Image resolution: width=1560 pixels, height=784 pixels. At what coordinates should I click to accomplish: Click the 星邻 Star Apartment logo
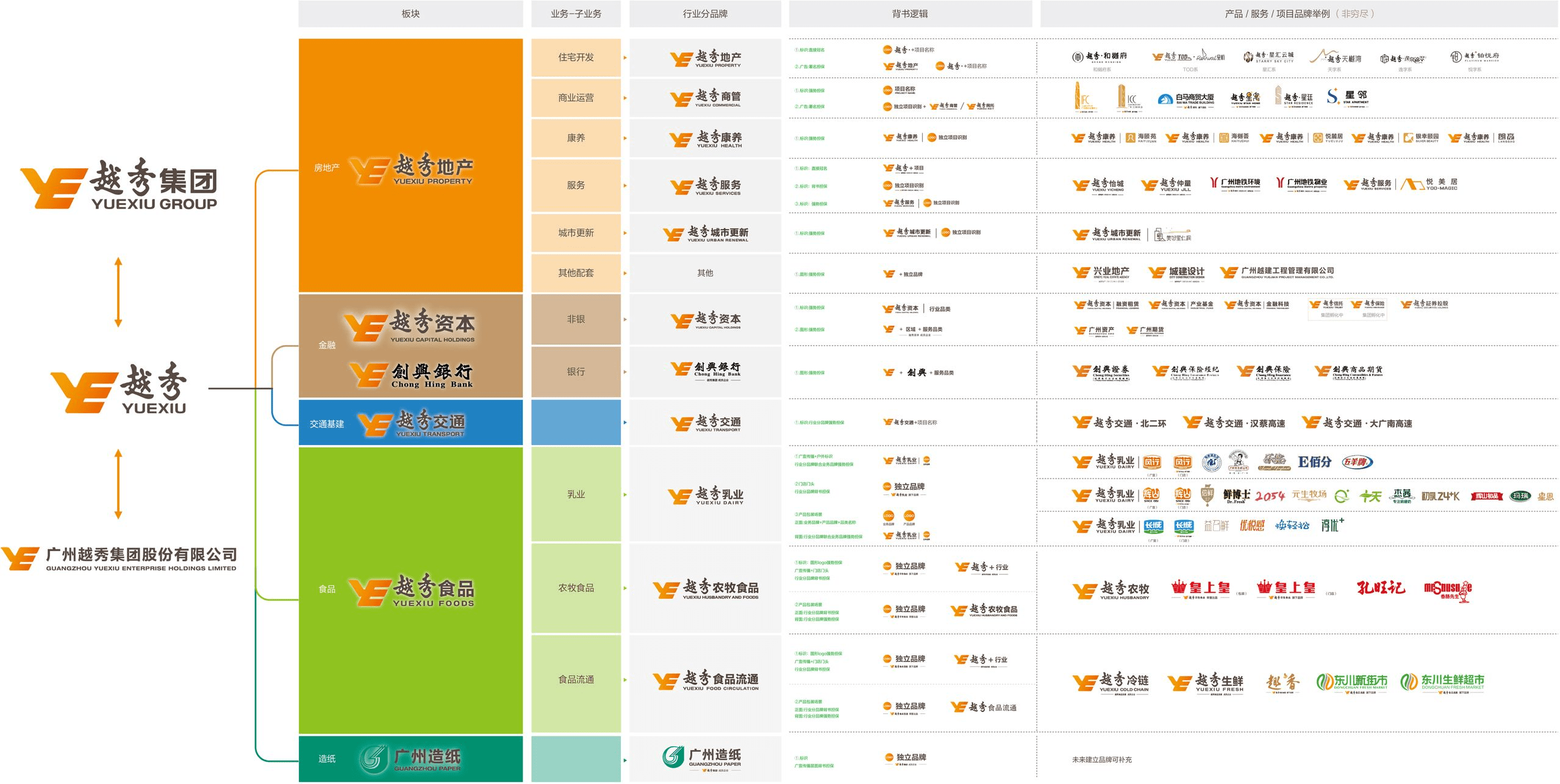pos(1347,97)
